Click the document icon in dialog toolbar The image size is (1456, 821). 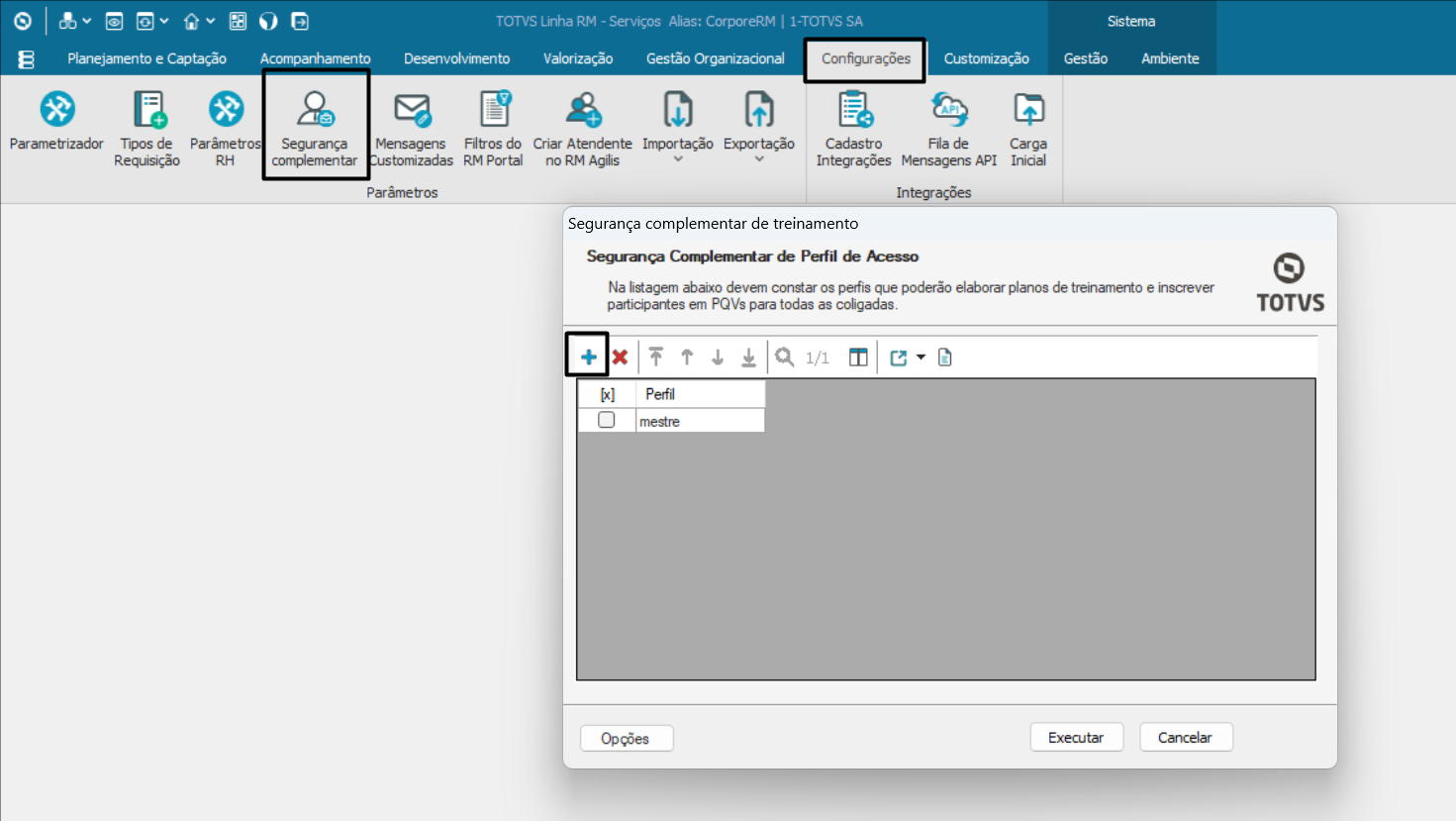[945, 358]
